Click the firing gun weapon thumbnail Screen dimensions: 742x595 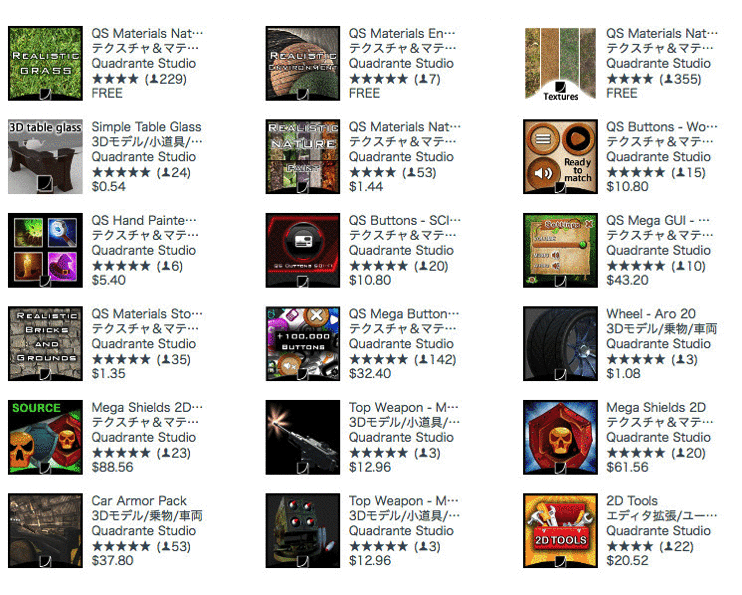click(x=303, y=437)
